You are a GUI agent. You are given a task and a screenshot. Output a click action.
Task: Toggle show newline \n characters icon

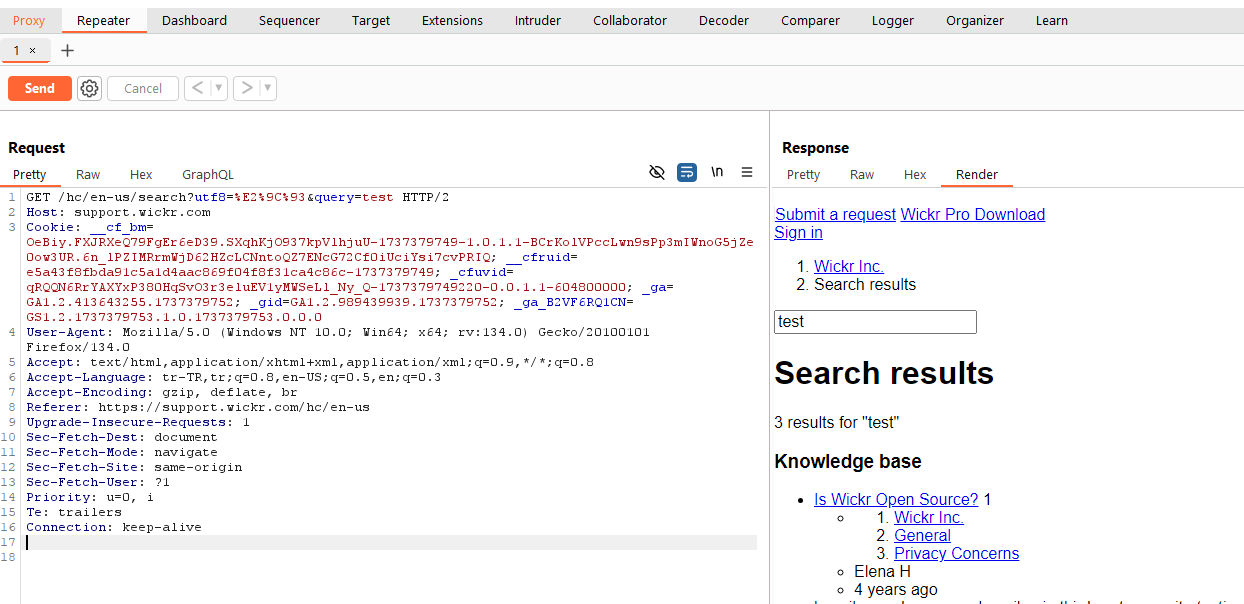pyautogui.click(x=717, y=172)
